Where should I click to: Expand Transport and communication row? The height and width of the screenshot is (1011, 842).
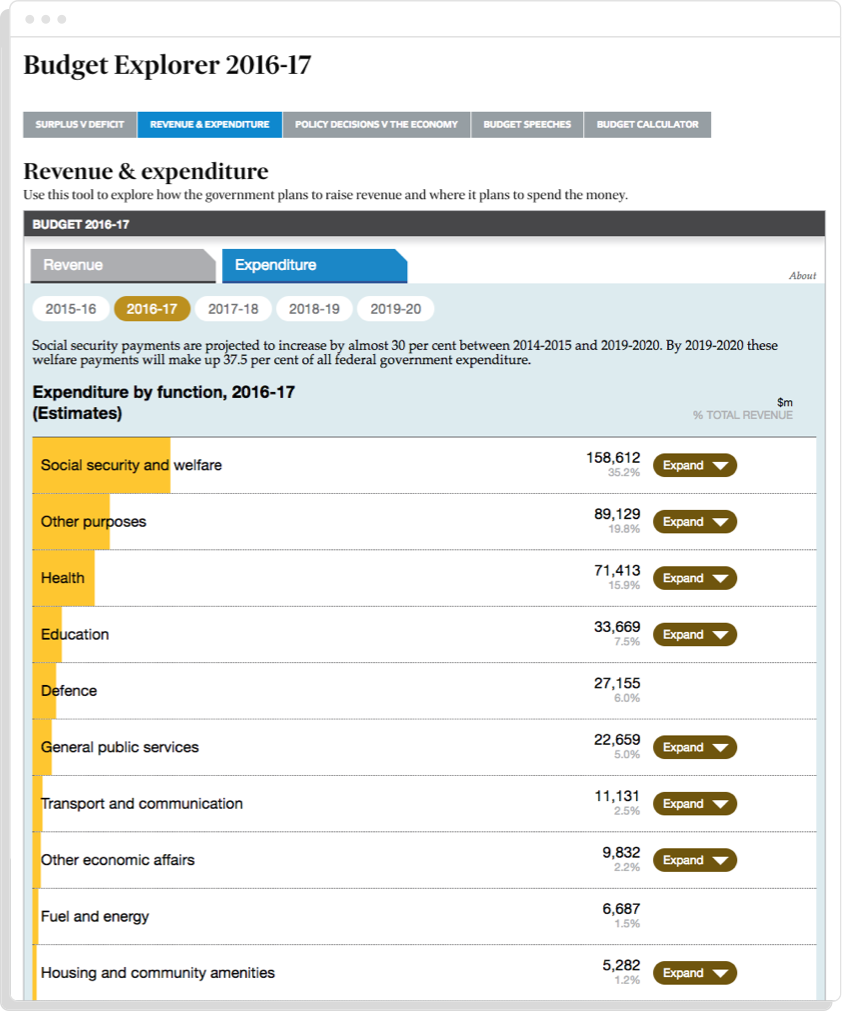click(x=694, y=804)
